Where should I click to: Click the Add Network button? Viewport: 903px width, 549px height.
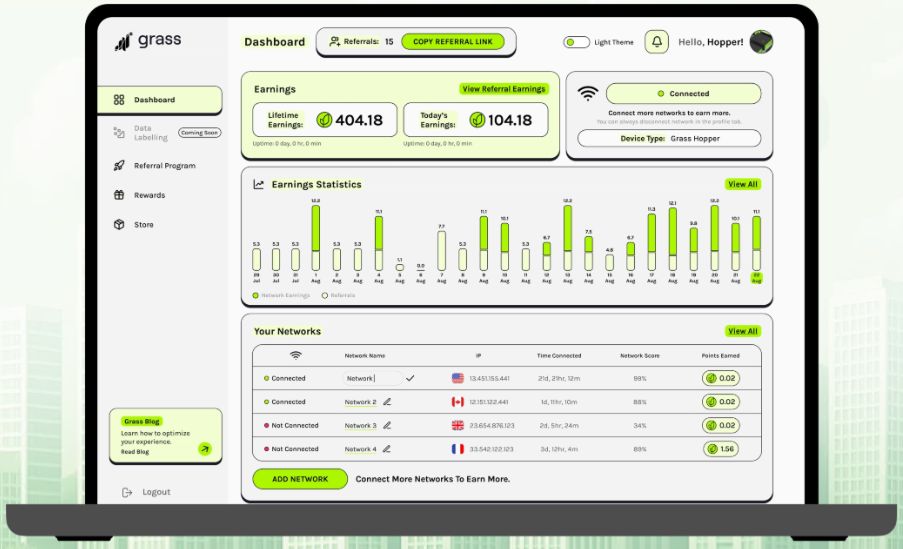pos(300,479)
